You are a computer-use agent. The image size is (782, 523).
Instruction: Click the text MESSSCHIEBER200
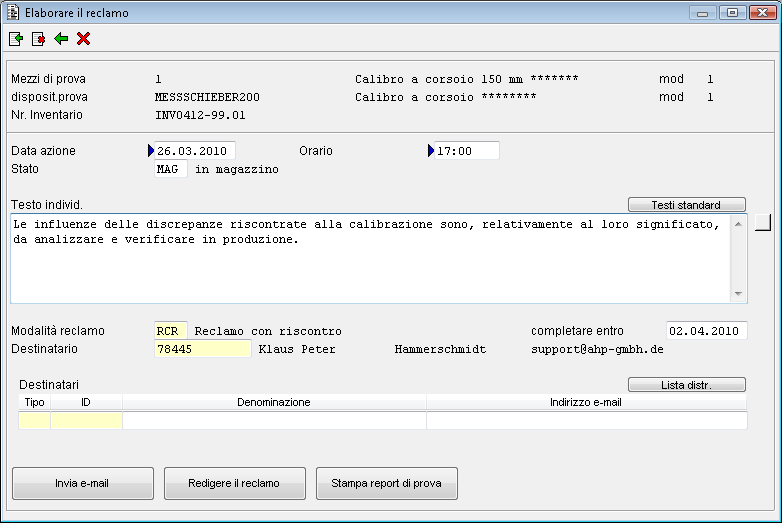click(x=207, y=97)
